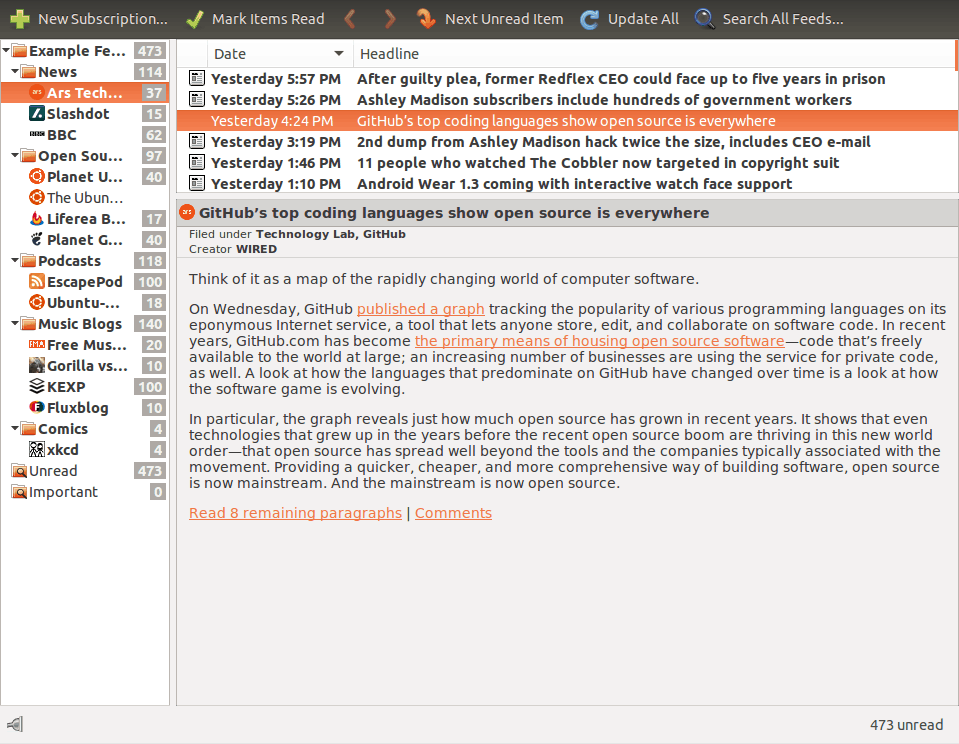Select the Slashdot feed icon

pos(37,113)
